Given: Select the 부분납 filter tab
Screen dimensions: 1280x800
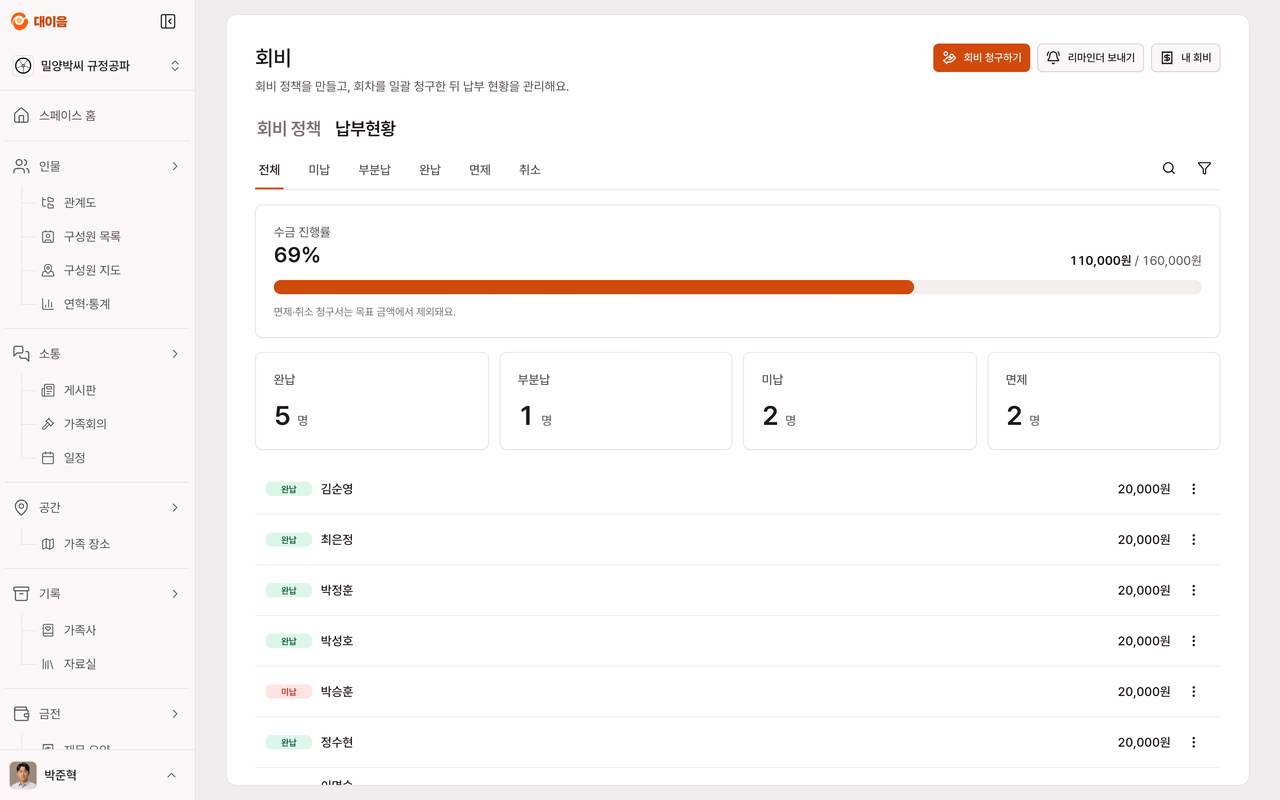Looking at the screenshot, I should pyautogui.click(x=375, y=170).
